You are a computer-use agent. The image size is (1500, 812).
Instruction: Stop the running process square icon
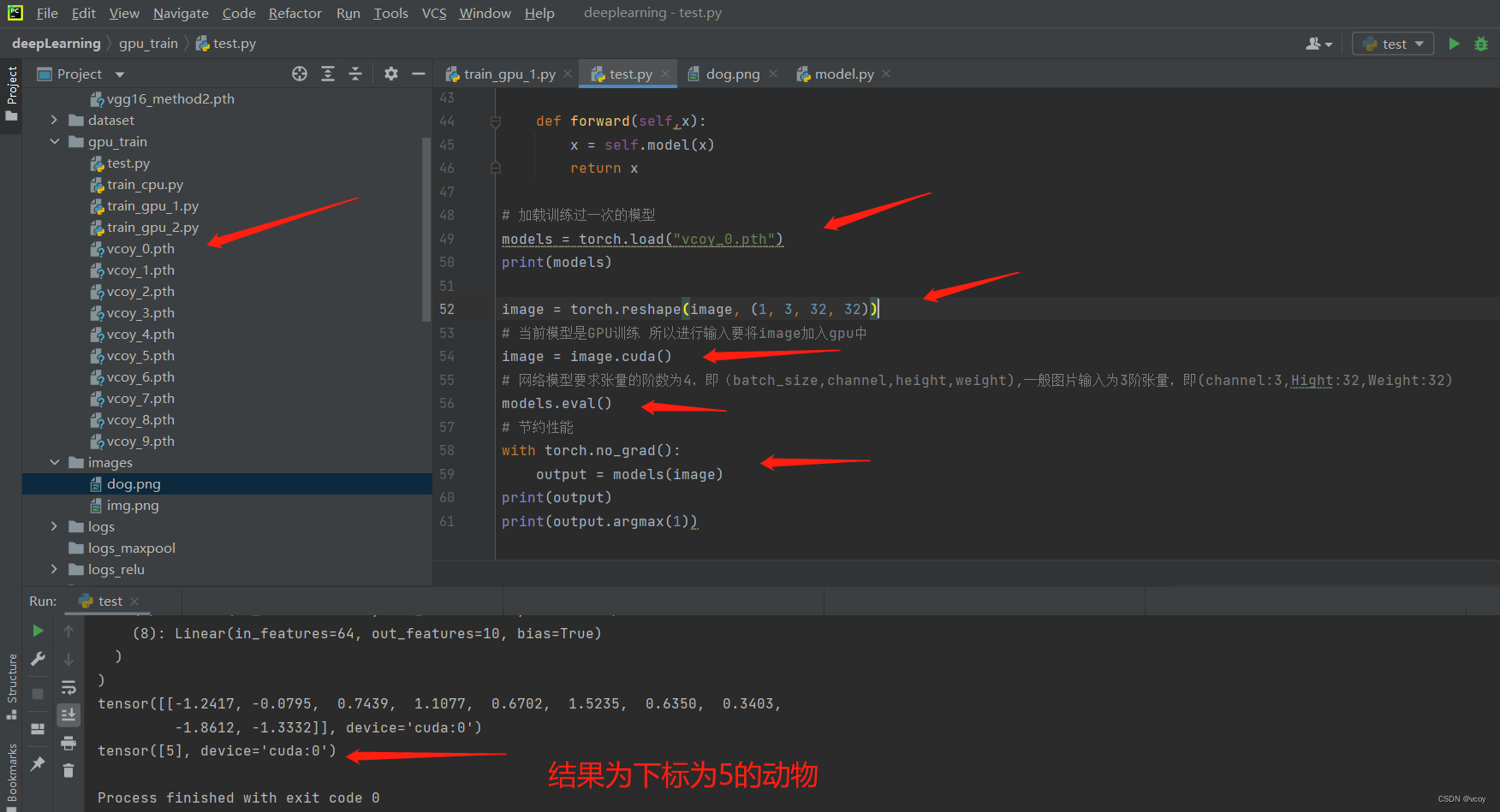(38, 694)
